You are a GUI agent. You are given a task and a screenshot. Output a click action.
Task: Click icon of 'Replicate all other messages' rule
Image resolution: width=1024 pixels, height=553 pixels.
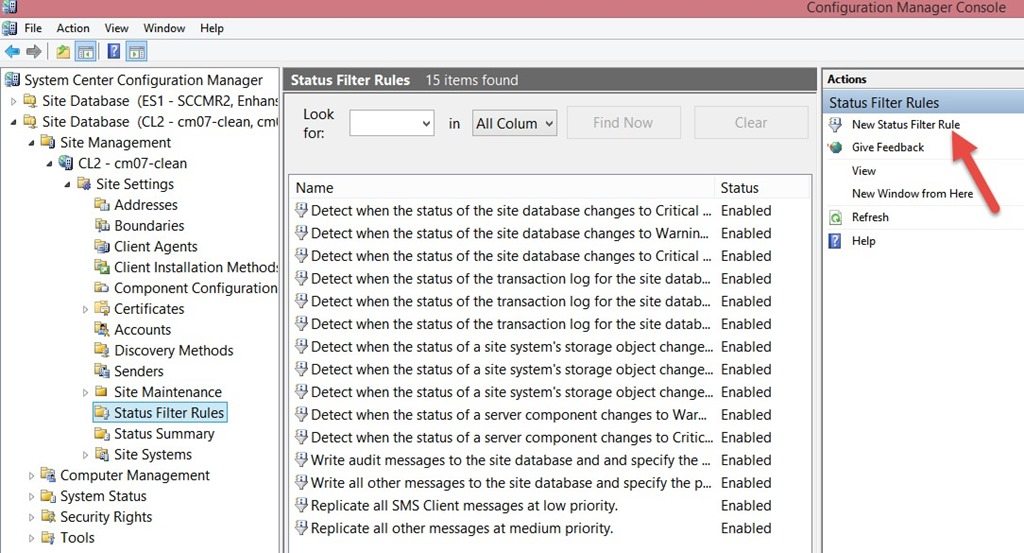coord(301,528)
